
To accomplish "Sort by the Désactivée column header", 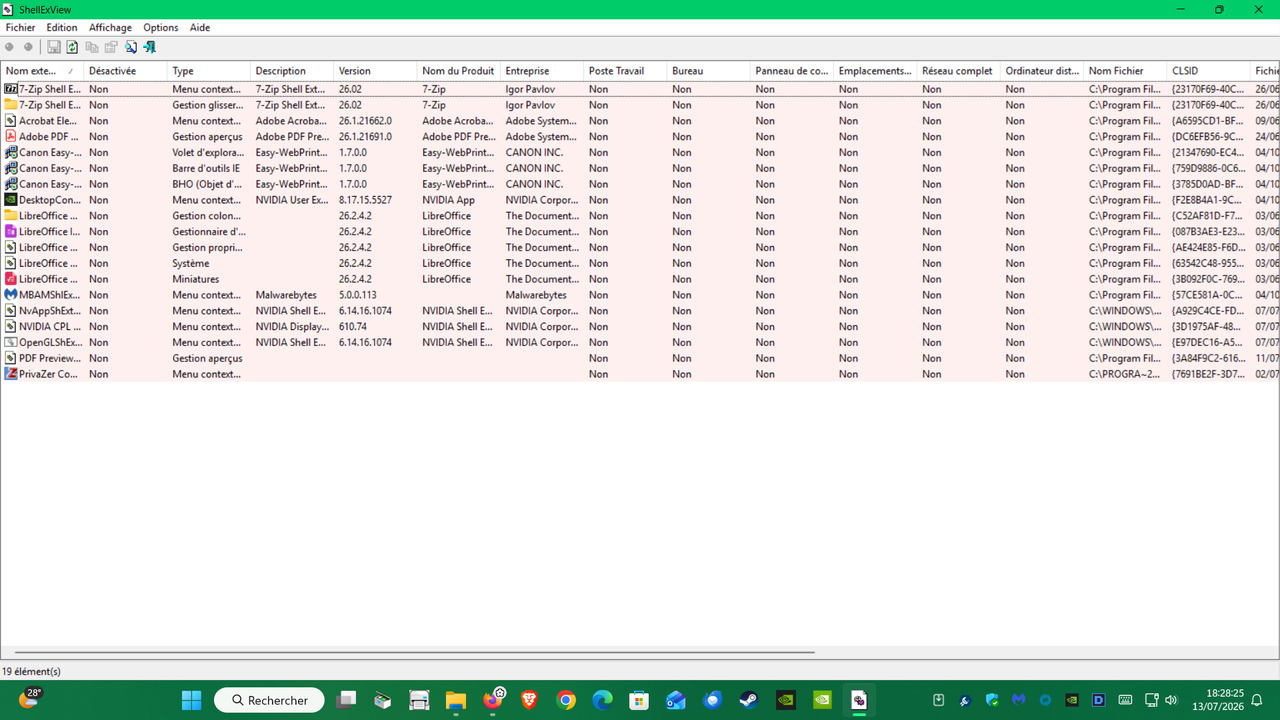I will [125, 71].
